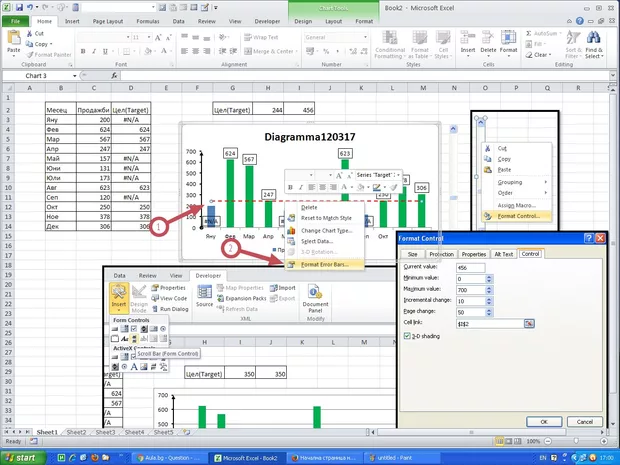Click the fx insert function icon
Screen dimensions: 620x465
pyautogui.click(x=114, y=76)
